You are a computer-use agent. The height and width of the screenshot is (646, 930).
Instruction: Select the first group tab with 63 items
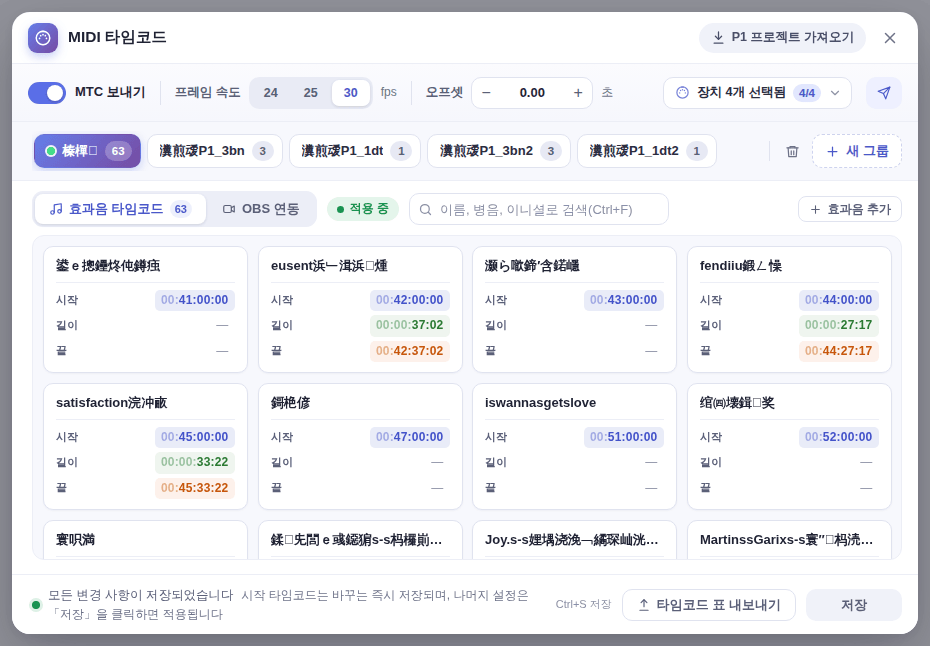[x=87, y=151]
